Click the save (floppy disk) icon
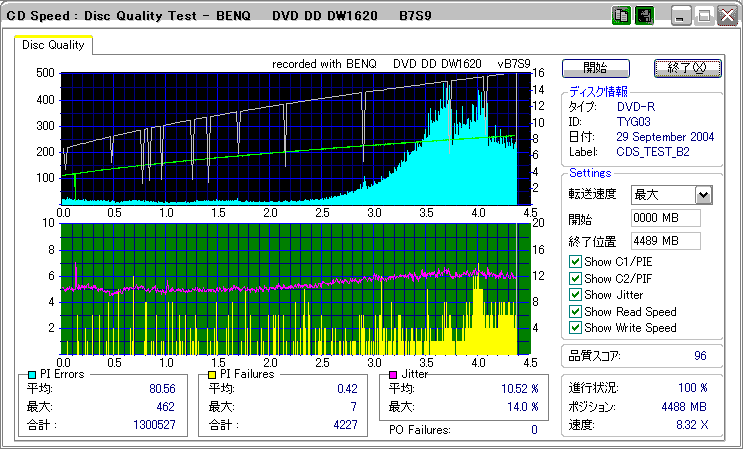The width and height of the screenshot is (743, 449). pos(643,16)
